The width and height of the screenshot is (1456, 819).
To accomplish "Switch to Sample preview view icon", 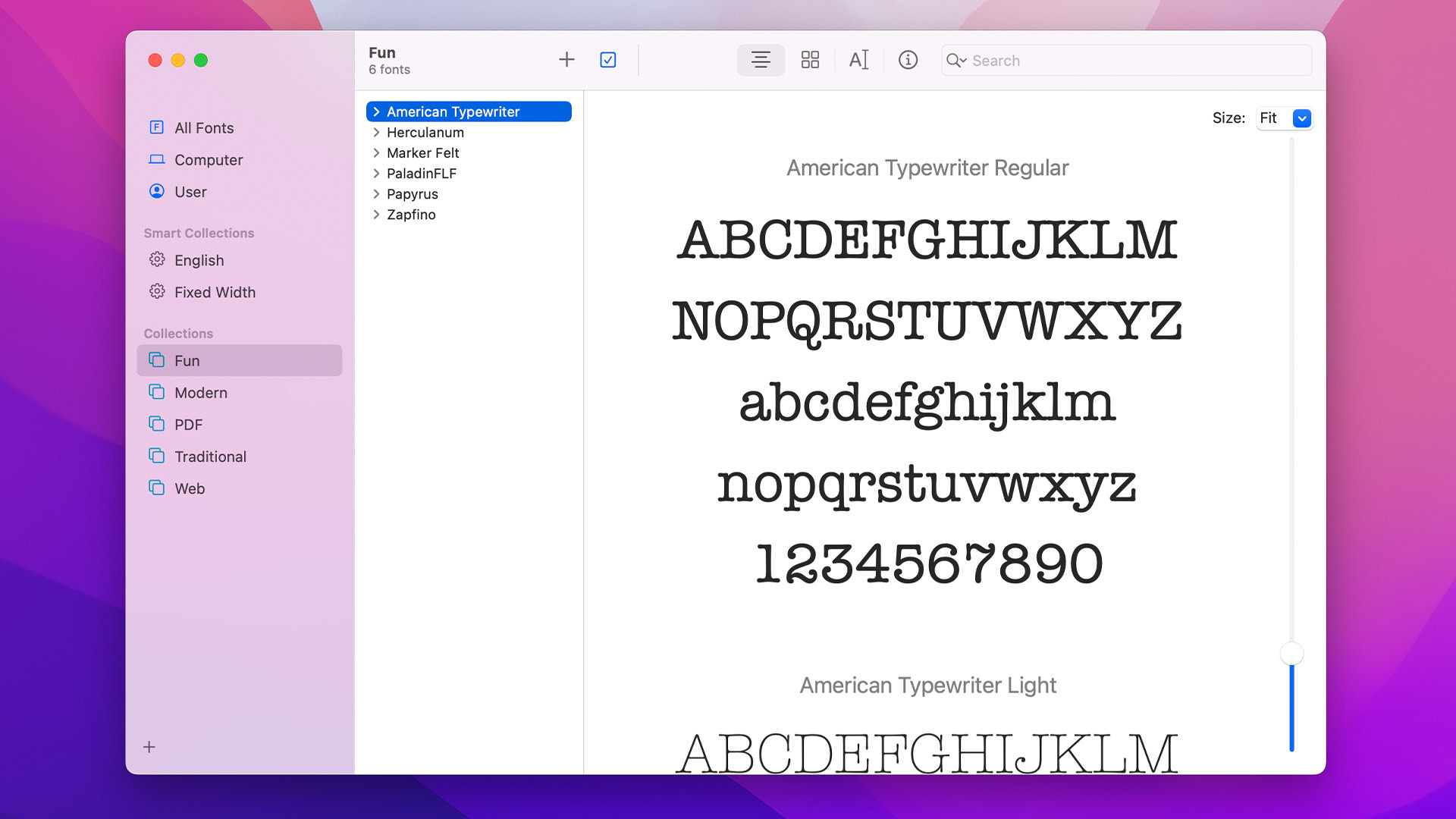I will coord(761,60).
